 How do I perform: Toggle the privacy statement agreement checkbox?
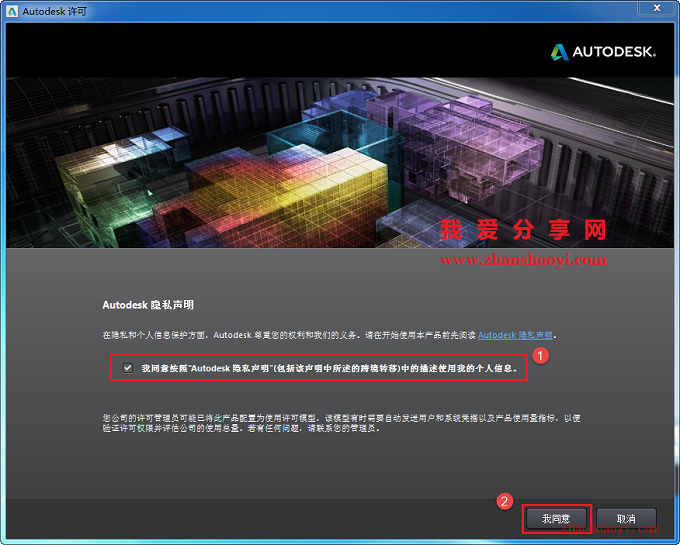128,368
